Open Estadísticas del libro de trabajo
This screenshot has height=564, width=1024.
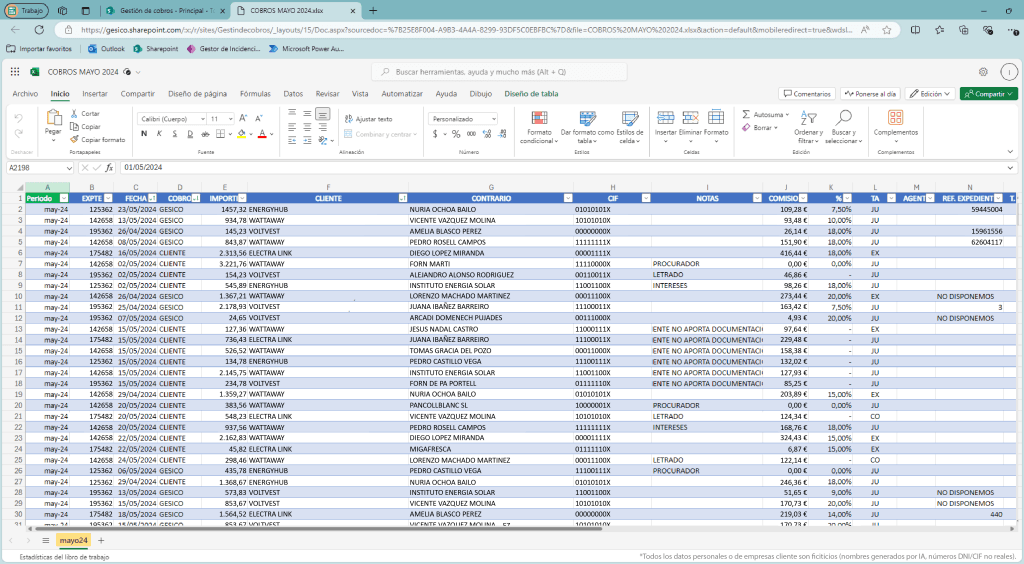tap(64, 557)
